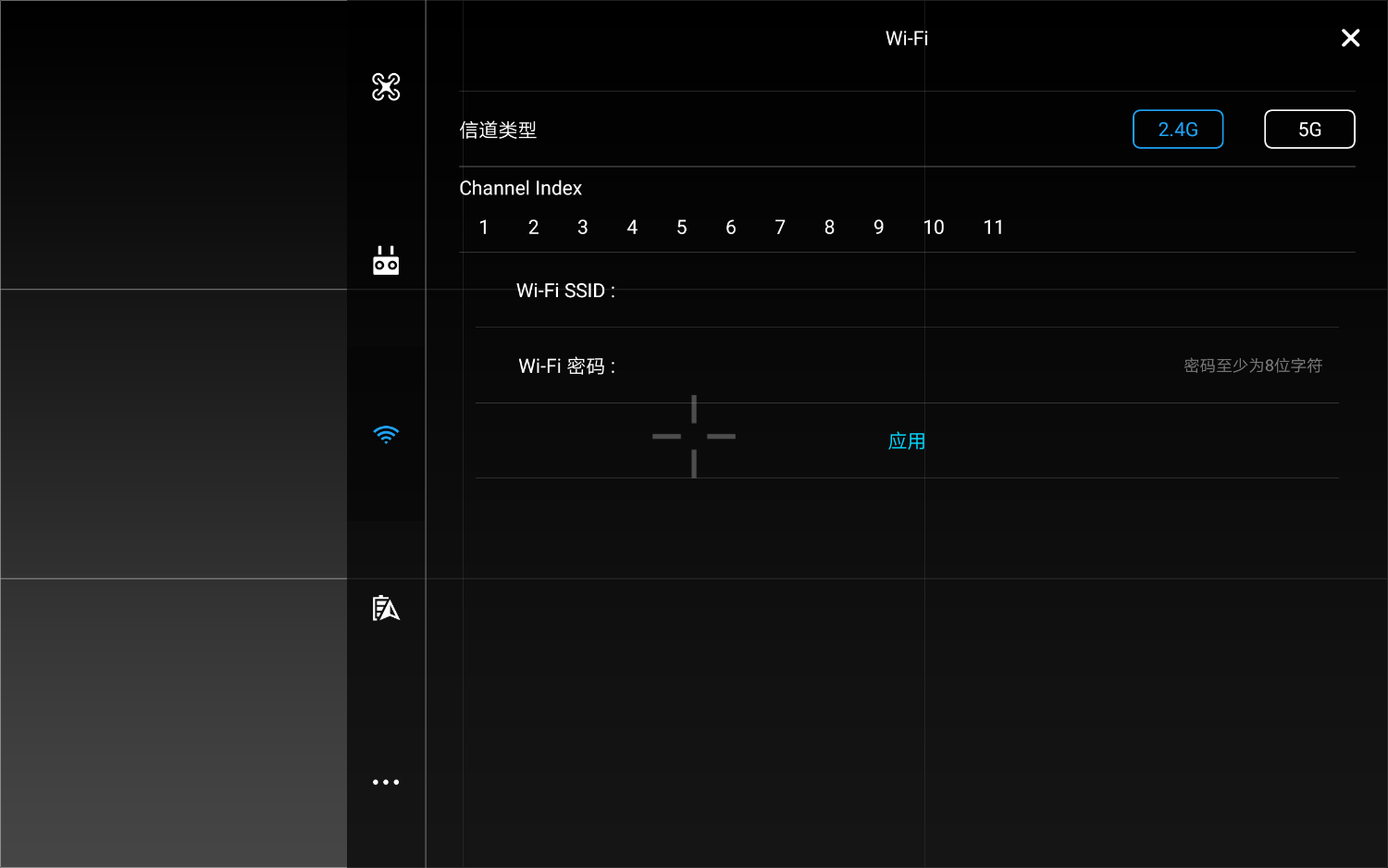The height and width of the screenshot is (868, 1388).
Task: Choose channel index 5
Action: pyautogui.click(x=682, y=228)
